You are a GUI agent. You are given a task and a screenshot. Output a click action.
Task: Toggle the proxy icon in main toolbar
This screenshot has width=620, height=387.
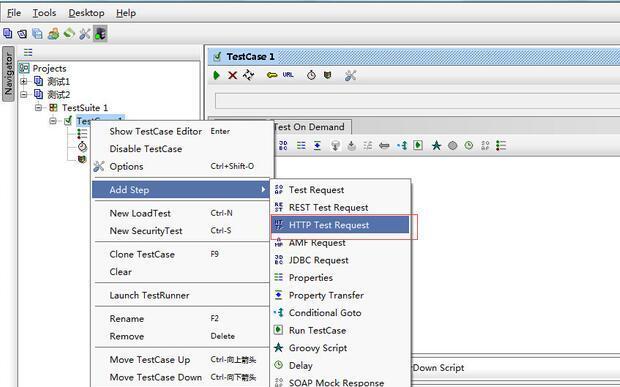pyautogui.click(x=100, y=34)
